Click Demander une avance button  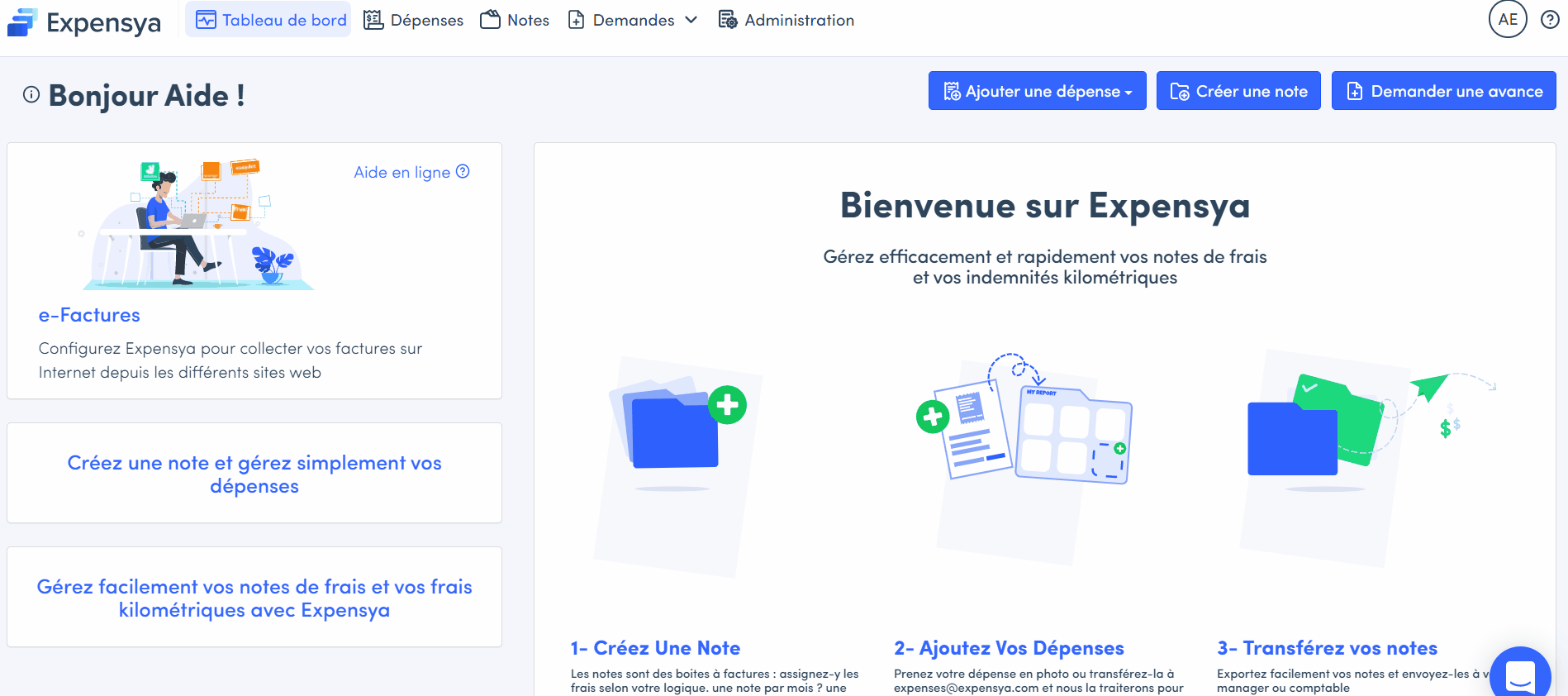pos(1443,91)
